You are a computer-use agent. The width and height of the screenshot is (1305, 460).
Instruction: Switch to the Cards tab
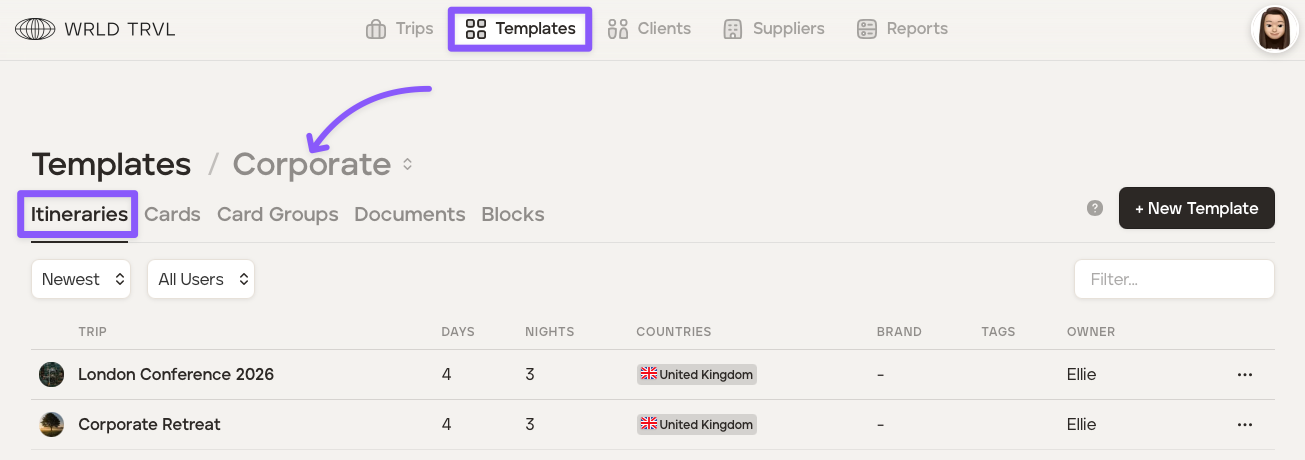coord(172,215)
